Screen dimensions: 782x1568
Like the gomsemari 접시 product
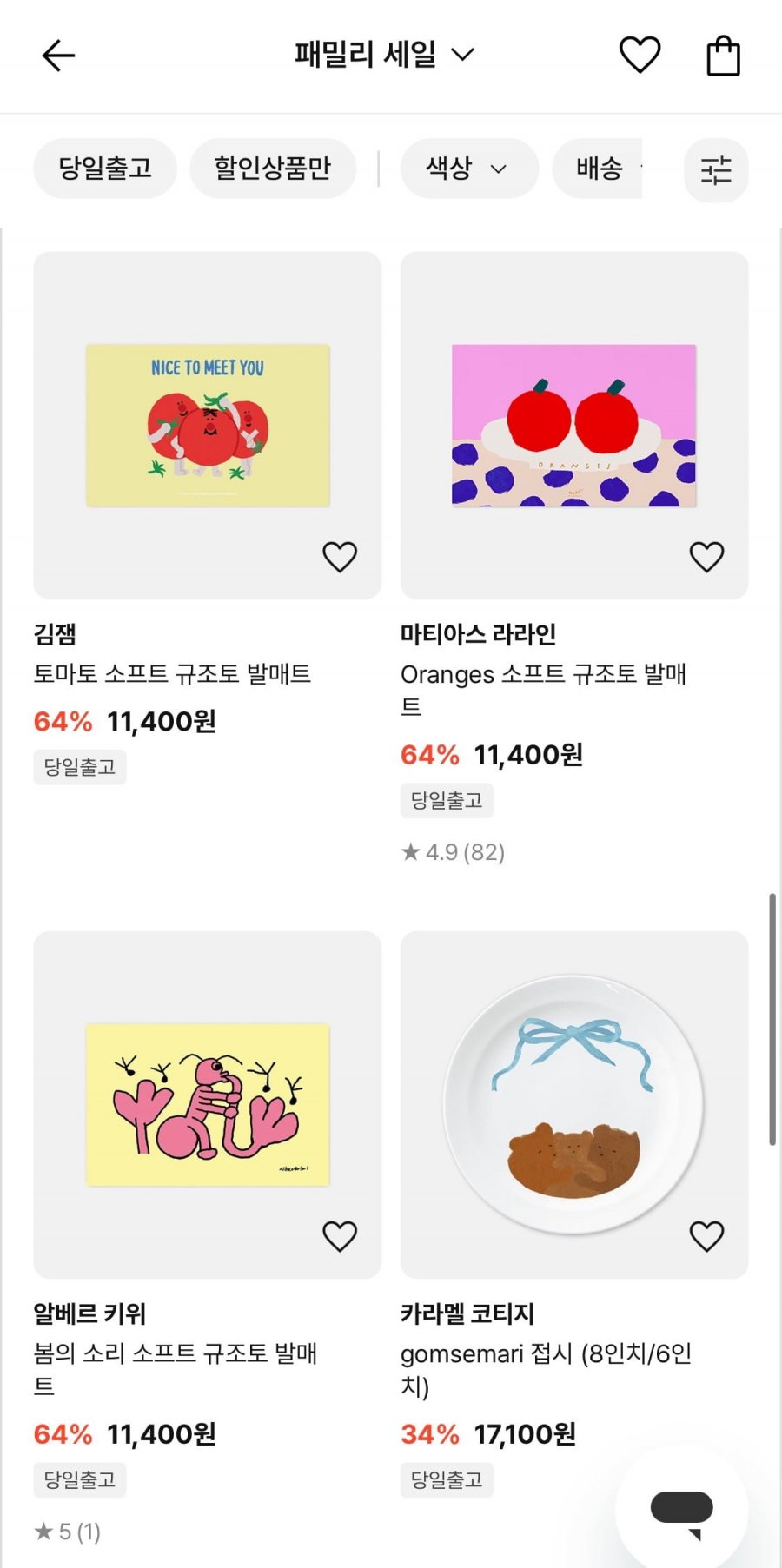(x=706, y=1236)
